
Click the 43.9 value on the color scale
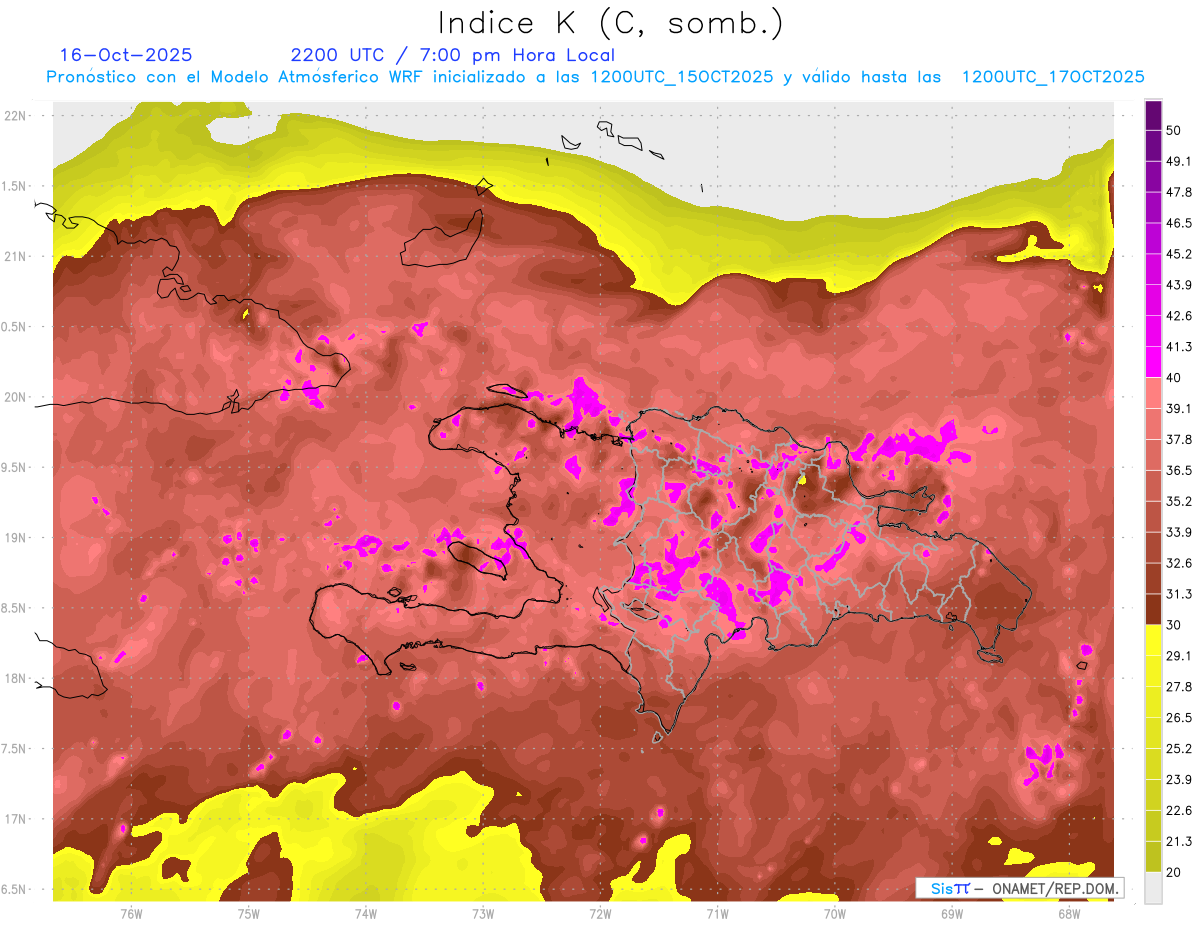(x=1179, y=284)
